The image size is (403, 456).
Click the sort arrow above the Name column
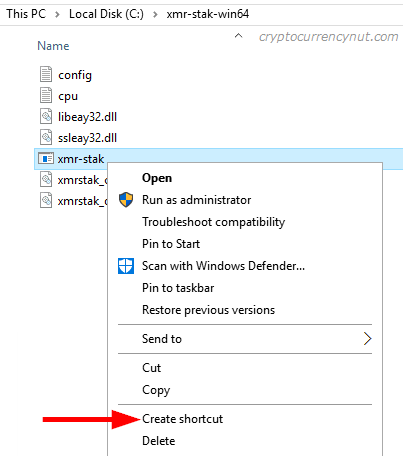click(238, 35)
